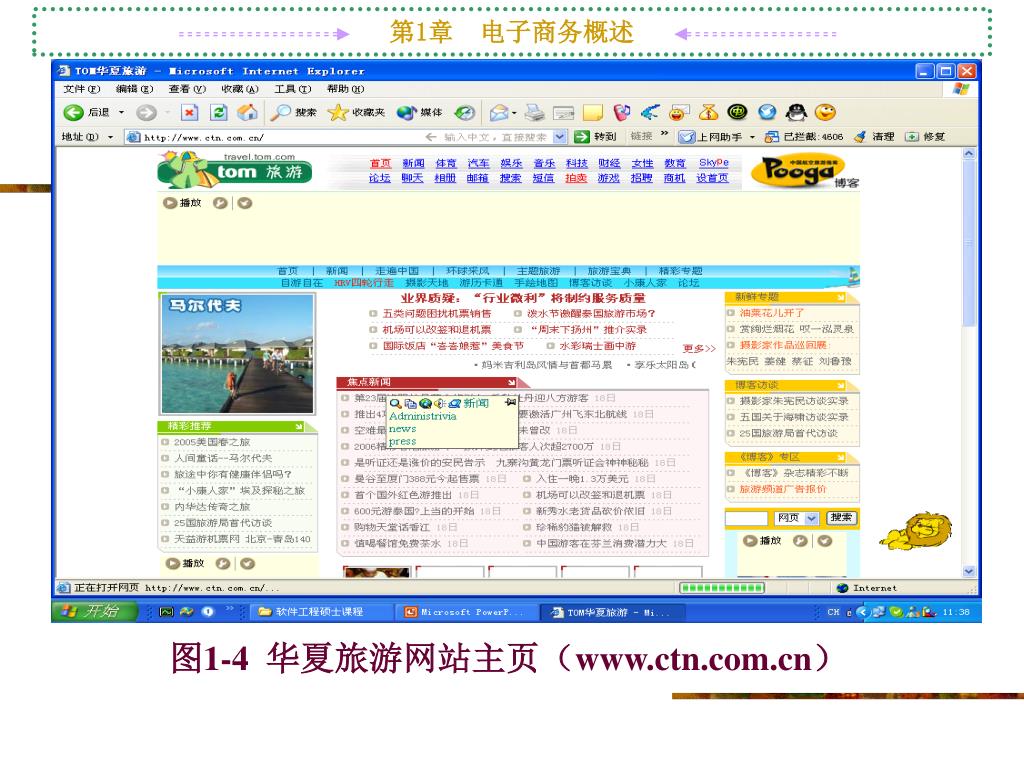Image resolution: width=1024 pixels, height=768 pixels.
Task: Click the 更多>> link
Action: click(x=698, y=349)
